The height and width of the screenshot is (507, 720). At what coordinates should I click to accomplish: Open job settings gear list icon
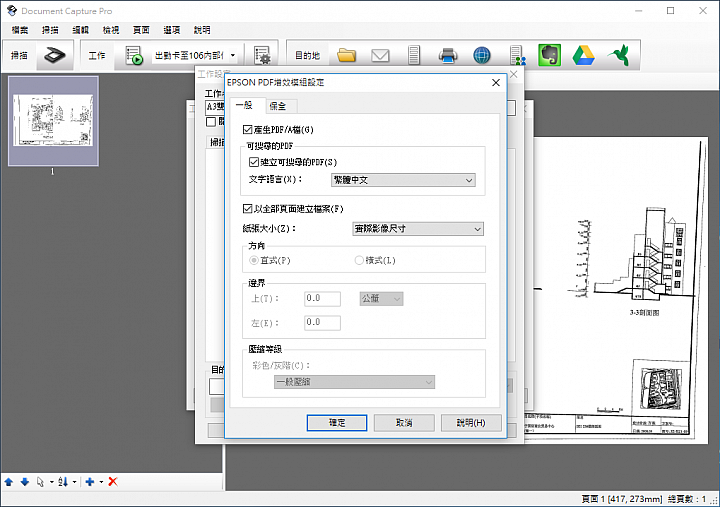tap(262, 56)
